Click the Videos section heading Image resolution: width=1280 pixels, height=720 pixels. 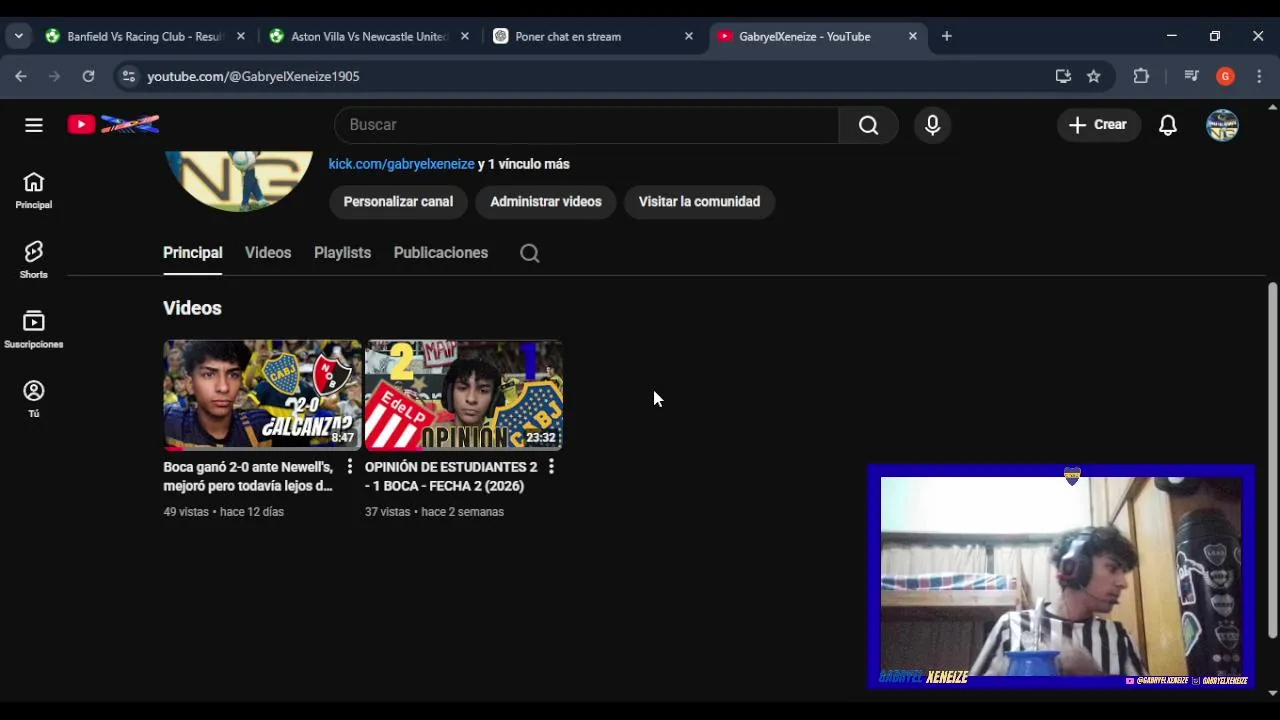192,308
